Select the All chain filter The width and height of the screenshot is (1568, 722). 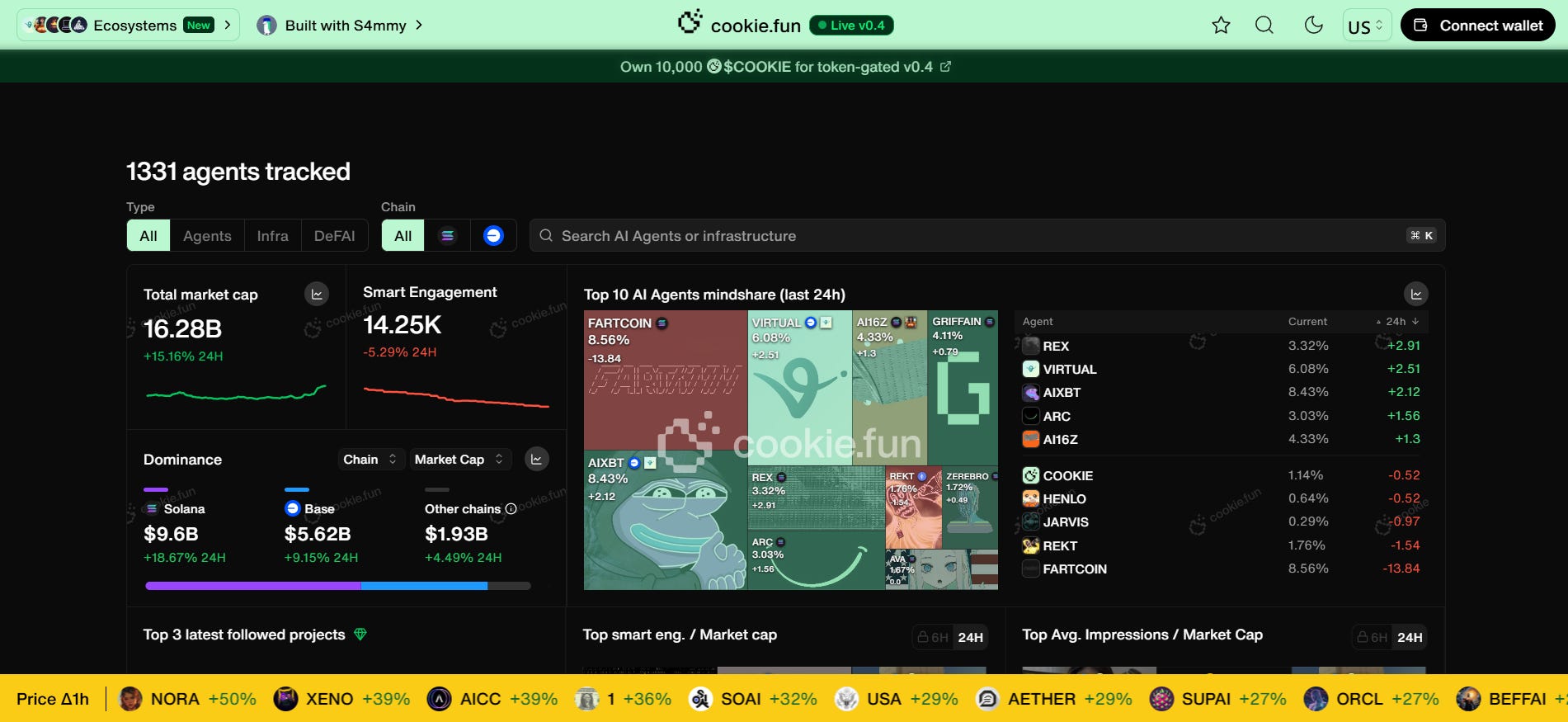coord(403,236)
